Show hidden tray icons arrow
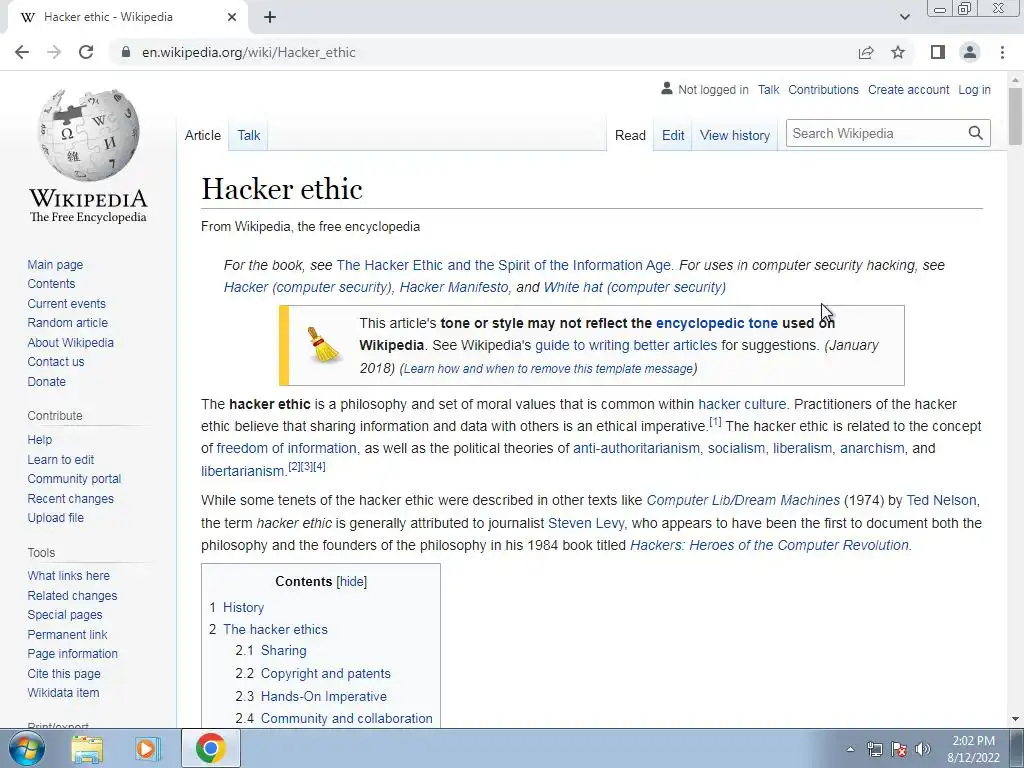Screen dimensions: 1024x768 tap(850, 749)
